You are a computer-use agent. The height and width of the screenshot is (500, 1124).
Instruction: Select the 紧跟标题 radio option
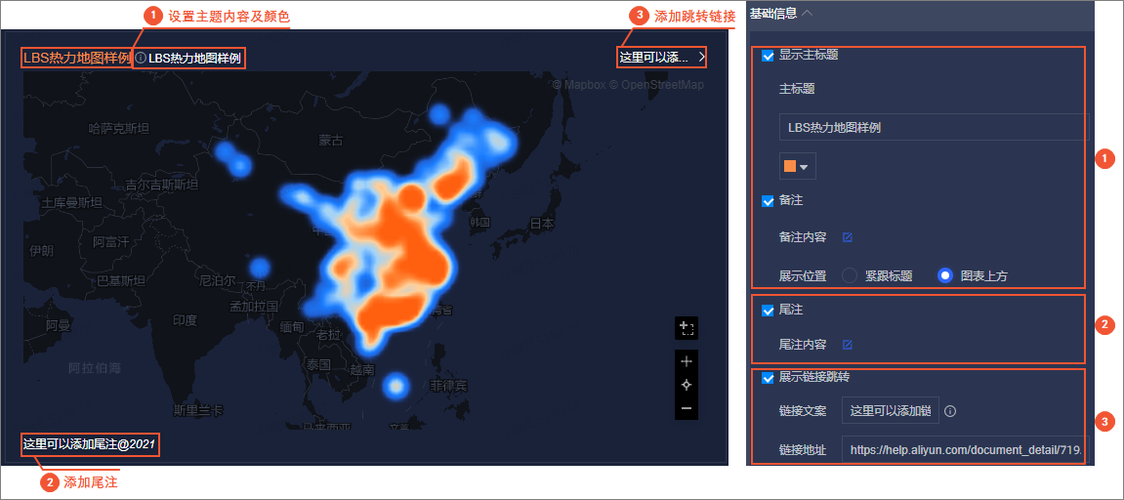click(x=850, y=276)
